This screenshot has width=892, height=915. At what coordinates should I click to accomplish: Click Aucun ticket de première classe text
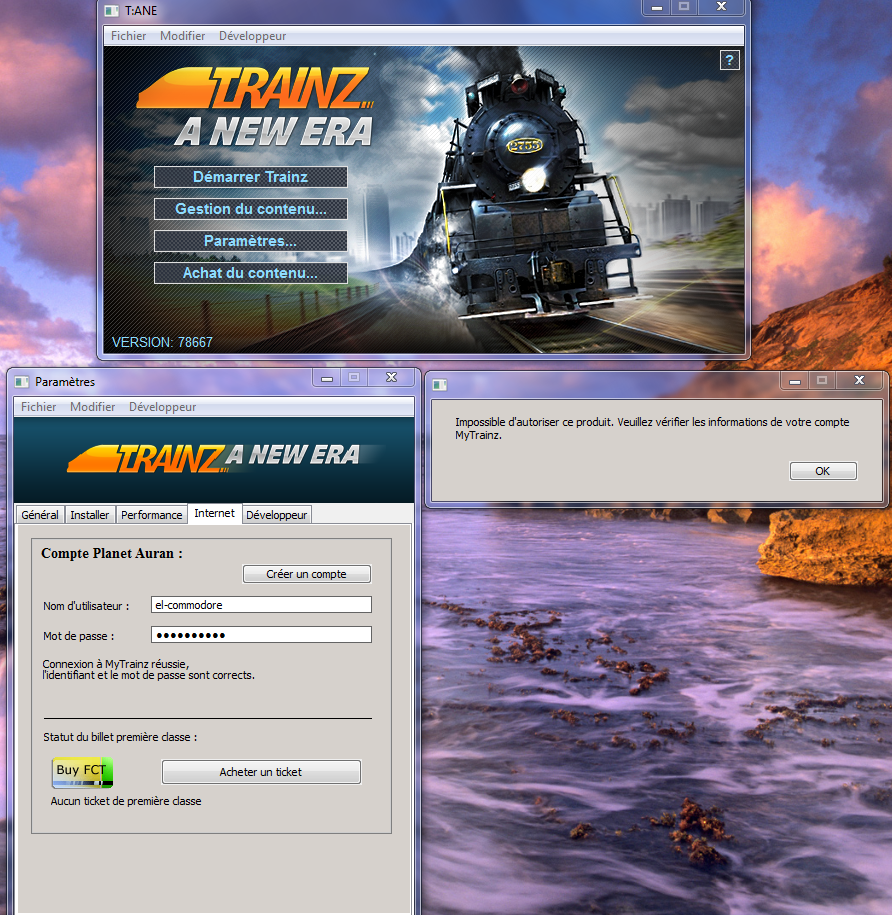(126, 801)
